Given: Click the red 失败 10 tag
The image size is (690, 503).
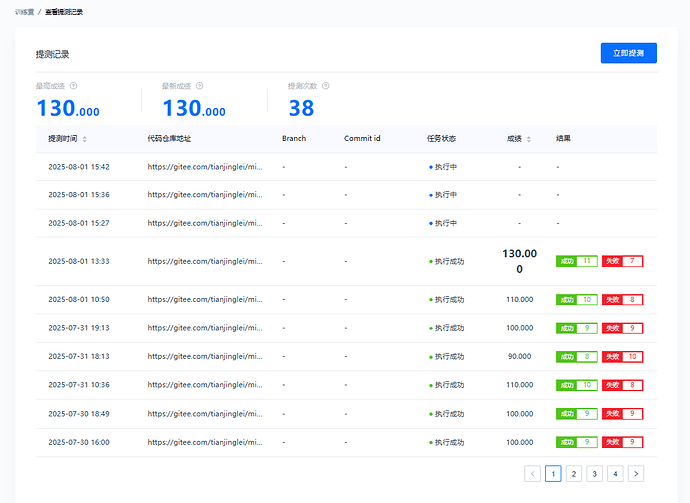Looking at the screenshot, I should coord(622,357).
